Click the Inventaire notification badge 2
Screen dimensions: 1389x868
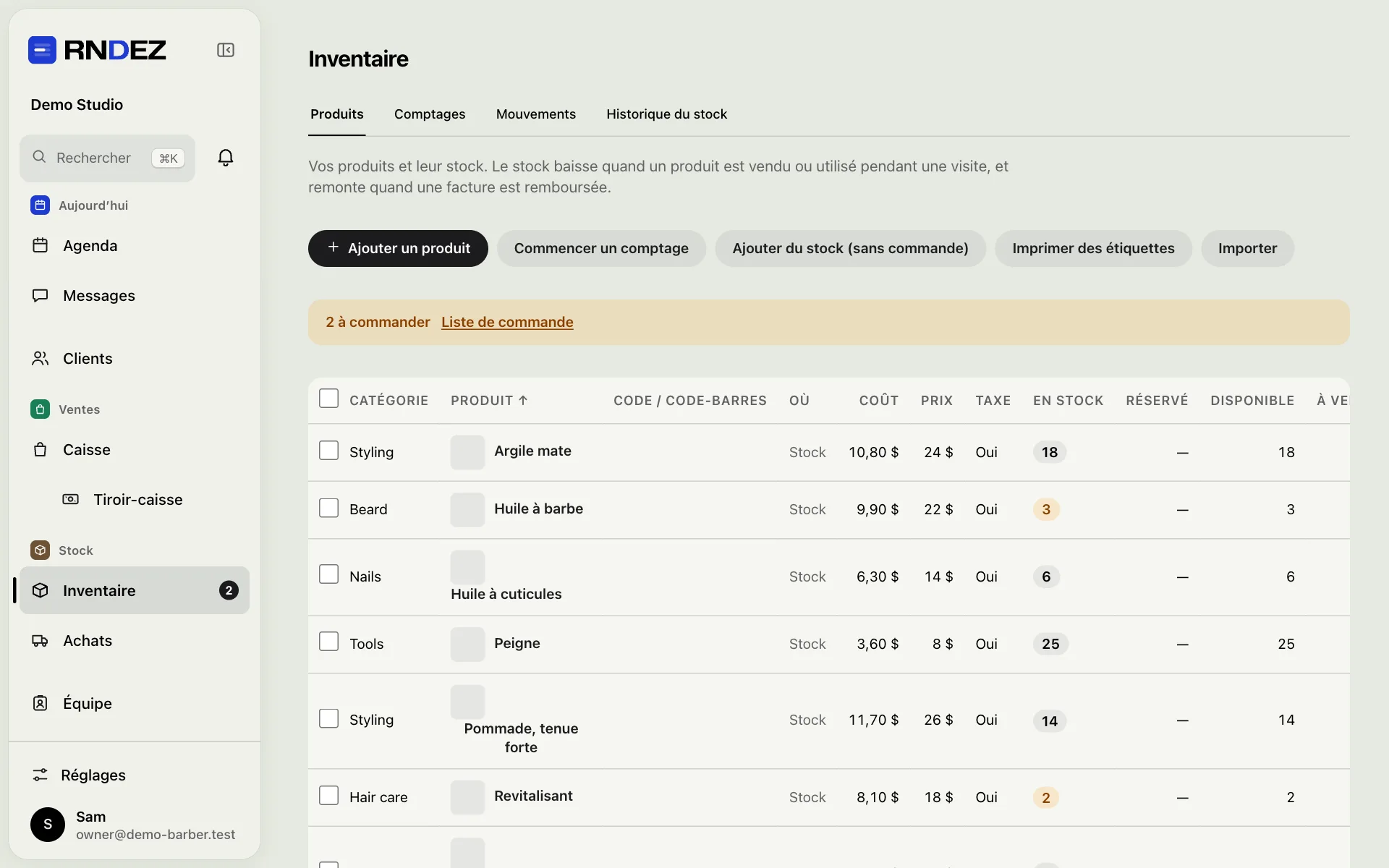[229, 590]
